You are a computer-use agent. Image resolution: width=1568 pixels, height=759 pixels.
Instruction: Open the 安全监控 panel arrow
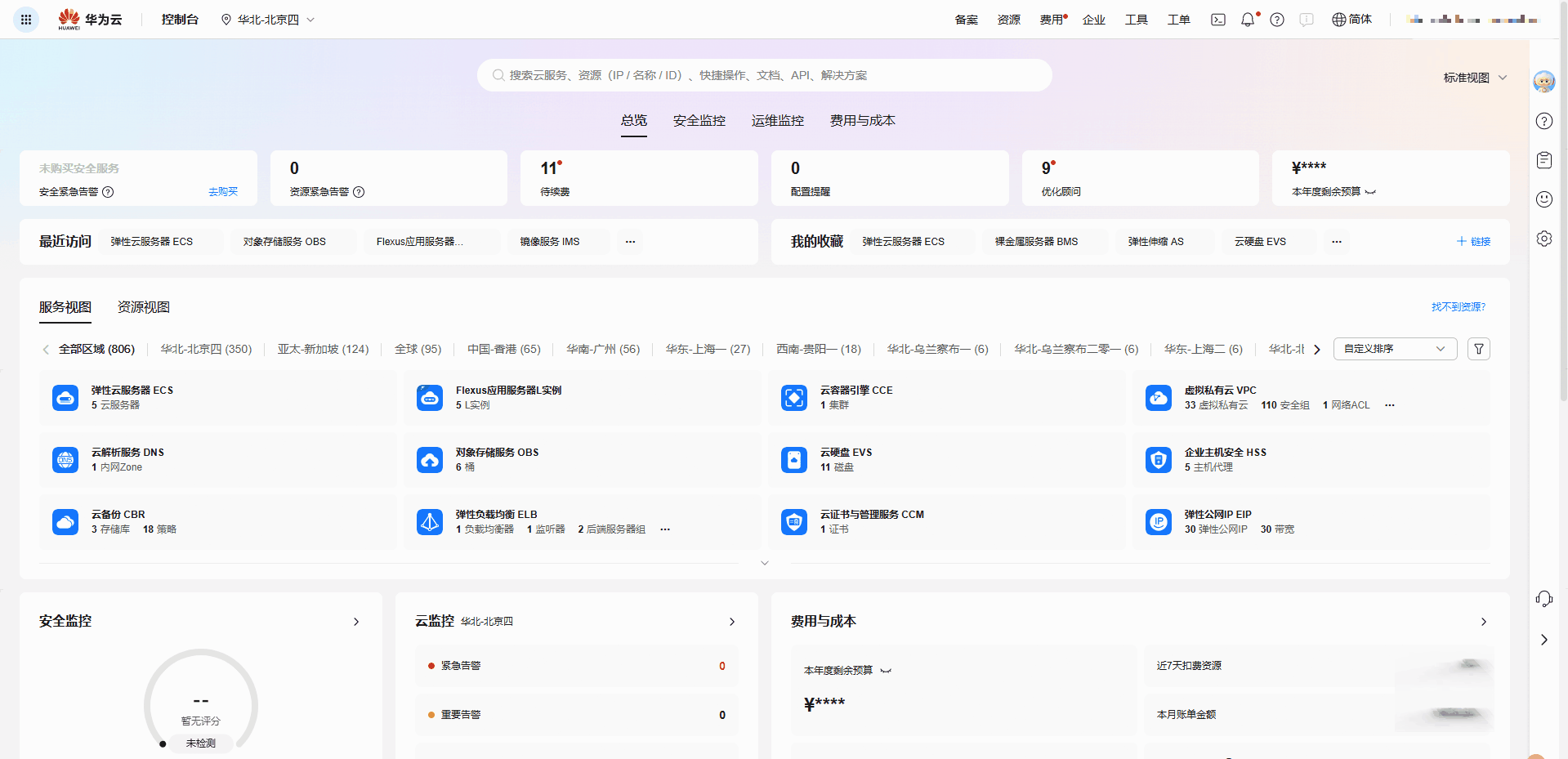point(356,622)
